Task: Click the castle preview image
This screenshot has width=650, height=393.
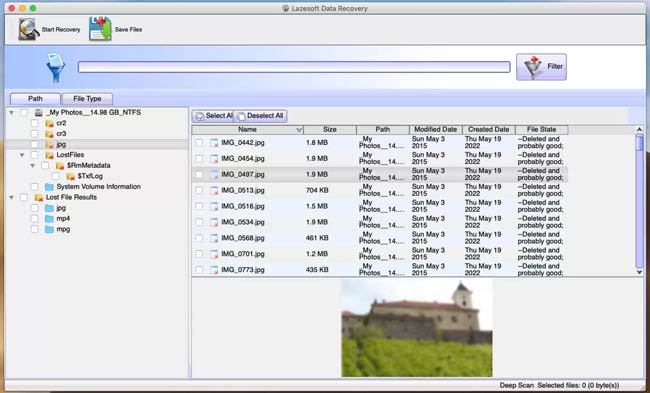Action: (417, 328)
